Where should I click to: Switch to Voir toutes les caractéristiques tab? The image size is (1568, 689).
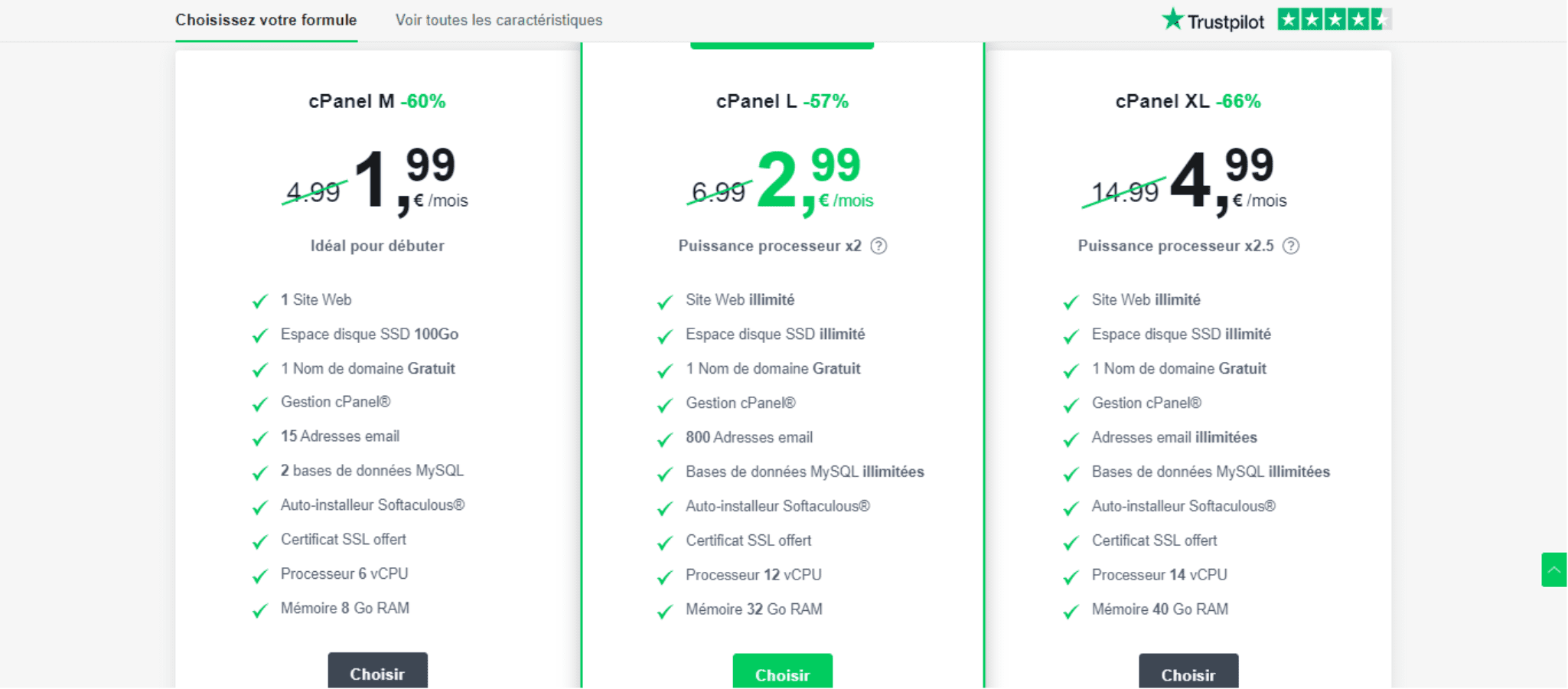point(499,20)
